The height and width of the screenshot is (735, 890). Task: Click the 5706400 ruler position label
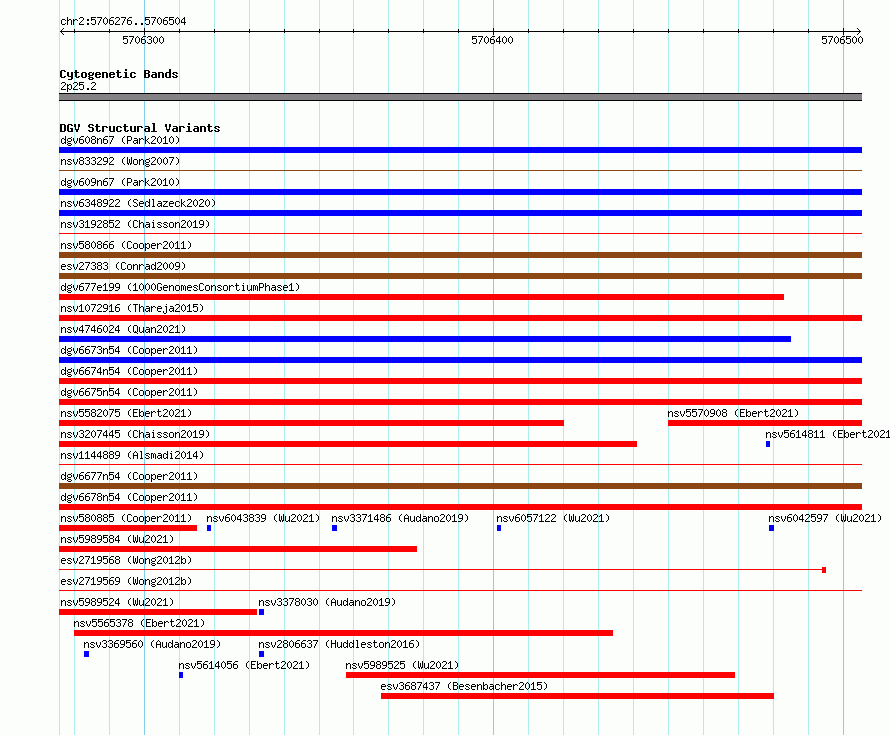coord(492,40)
